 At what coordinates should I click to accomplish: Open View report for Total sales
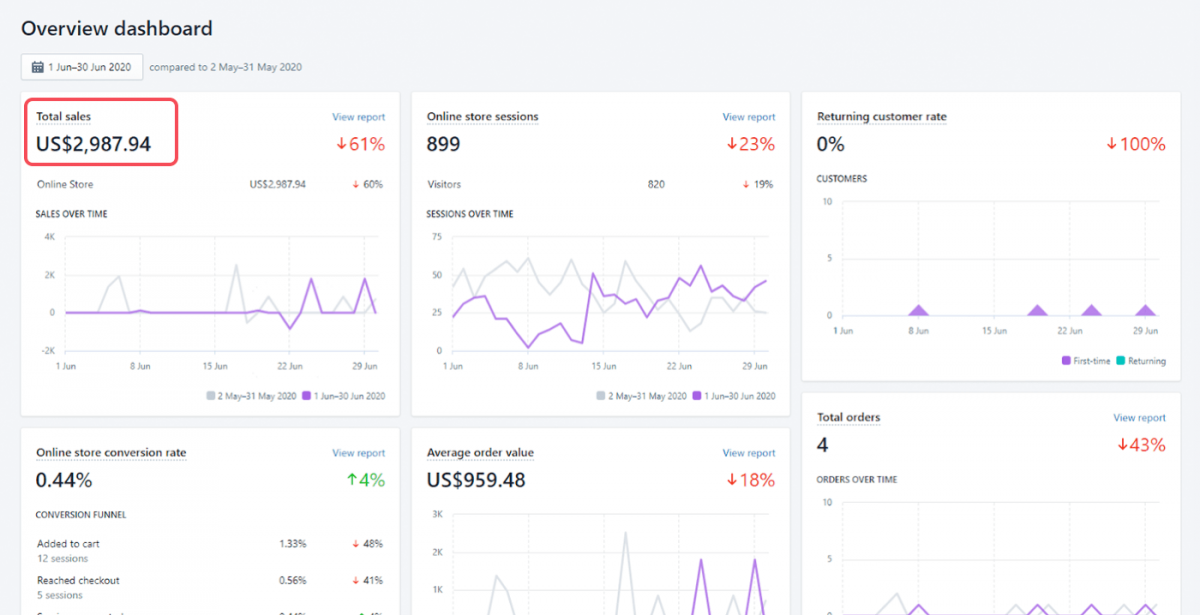click(358, 117)
